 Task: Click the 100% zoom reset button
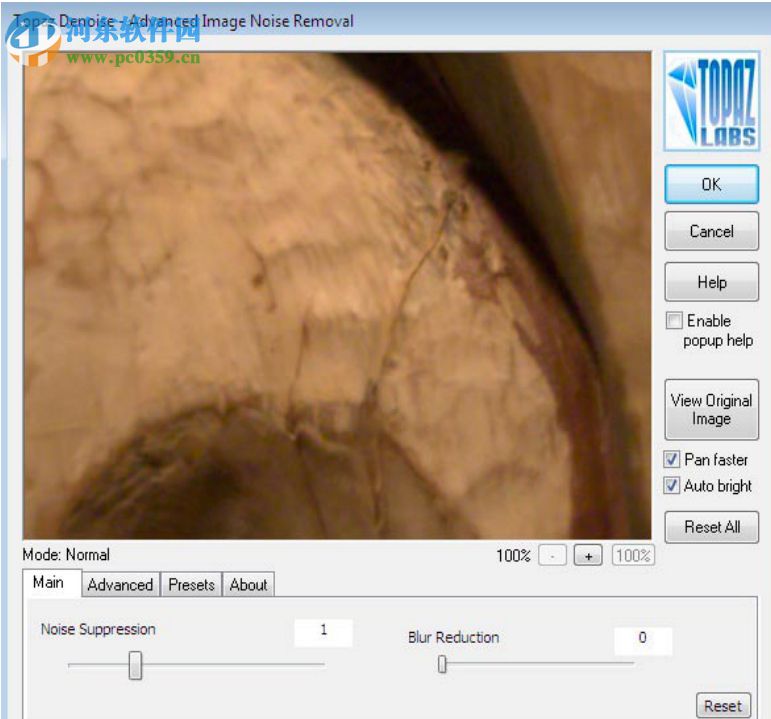pyautogui.click(x=633, y=556)
